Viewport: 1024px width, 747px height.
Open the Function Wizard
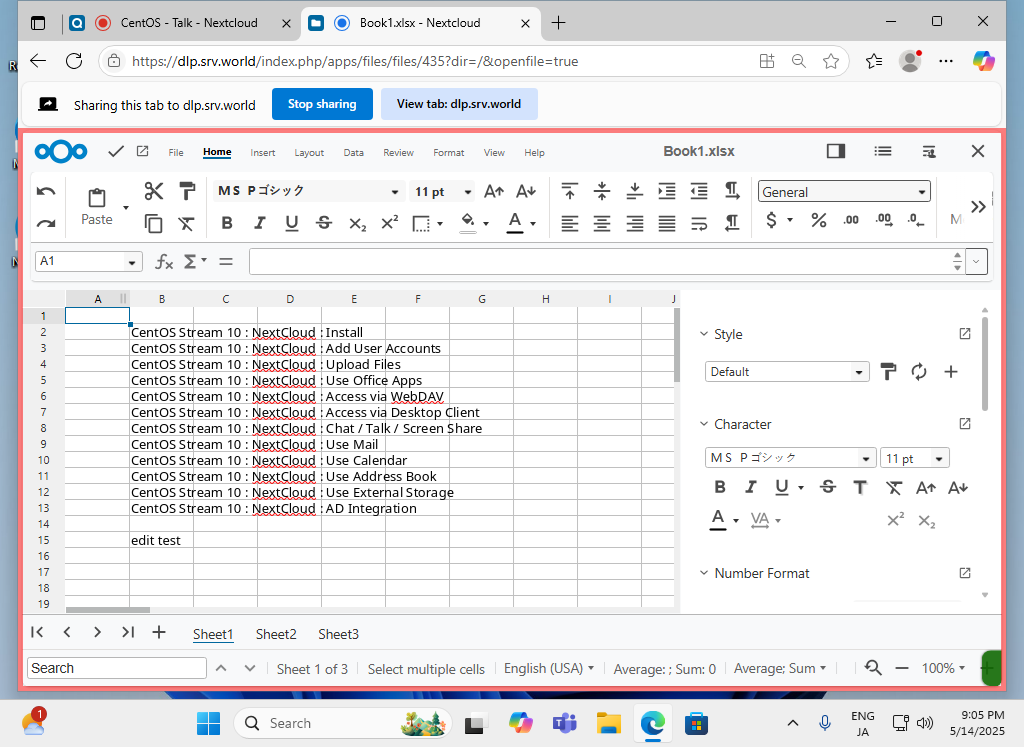click(x=164, y=262)
